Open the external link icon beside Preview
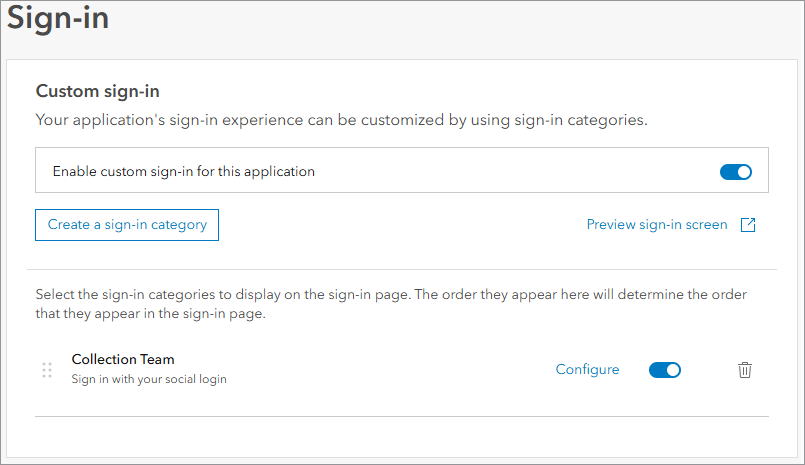The height and width of the screenshot is (465, 805). pos(747,225)
